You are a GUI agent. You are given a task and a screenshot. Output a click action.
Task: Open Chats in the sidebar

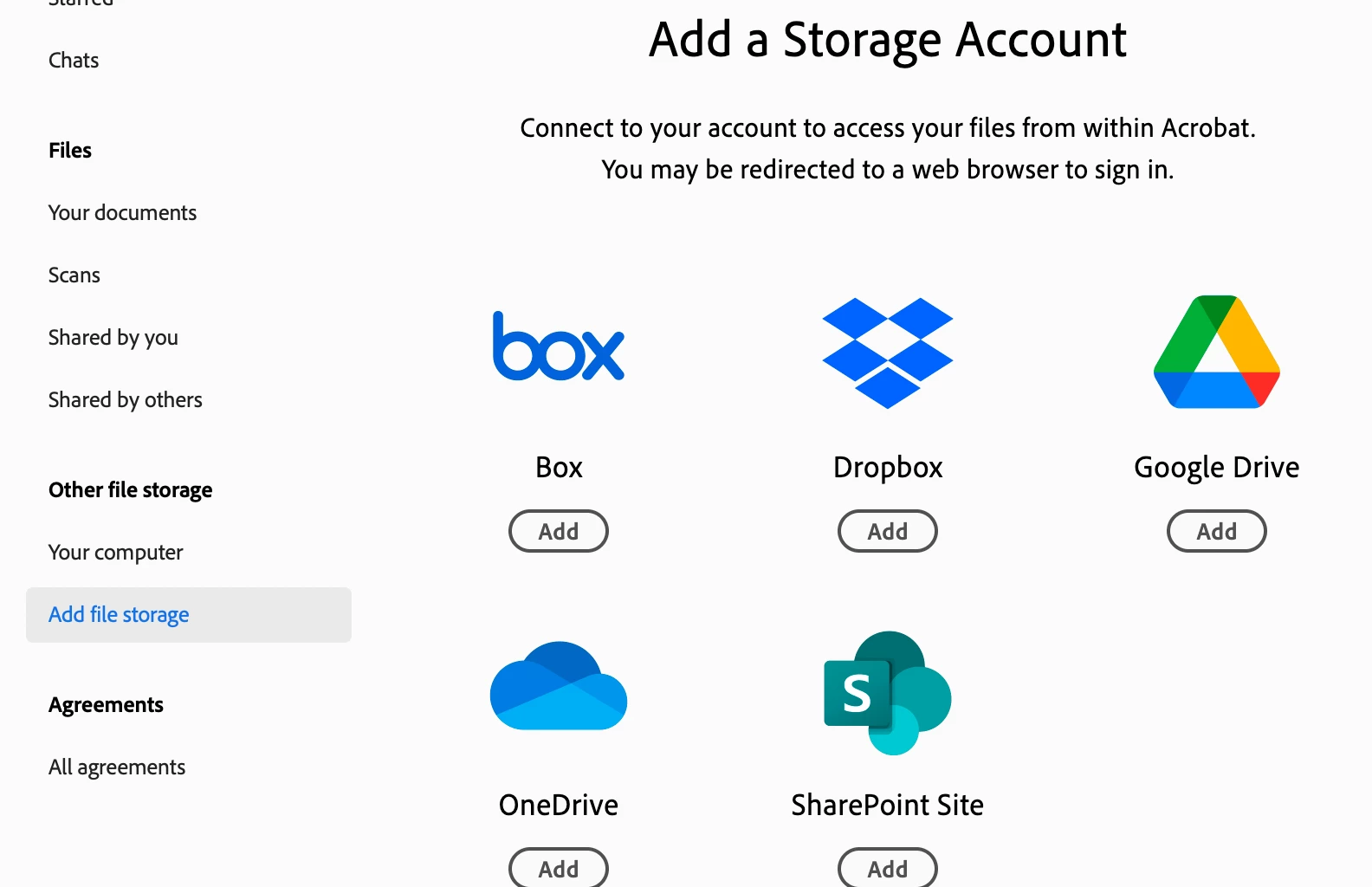(74, 61)
